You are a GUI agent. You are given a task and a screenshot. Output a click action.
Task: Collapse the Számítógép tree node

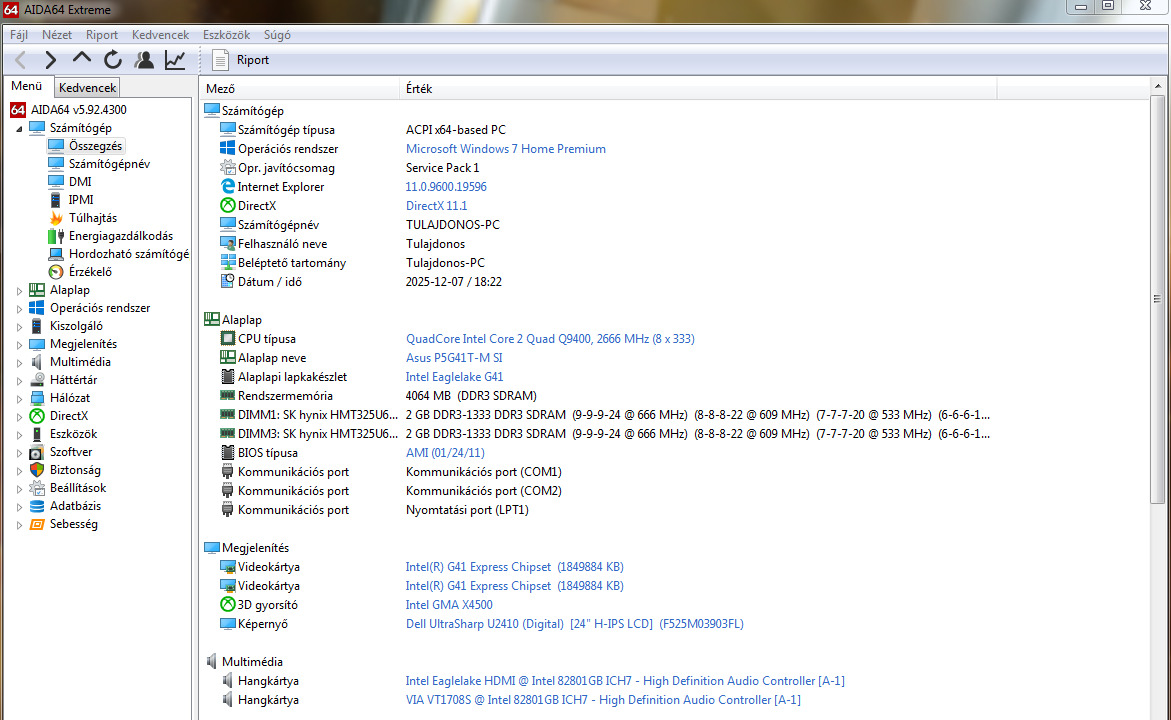pyautogui.click(x=19, y=128)
